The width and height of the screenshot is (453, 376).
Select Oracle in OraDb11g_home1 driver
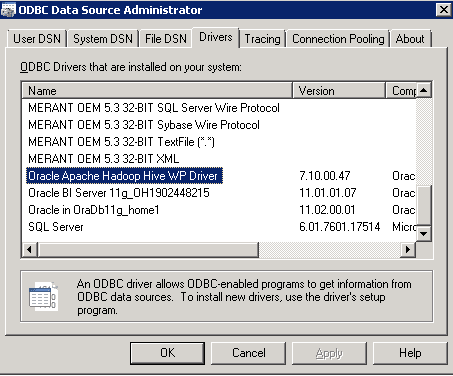(x=94, y=210)
